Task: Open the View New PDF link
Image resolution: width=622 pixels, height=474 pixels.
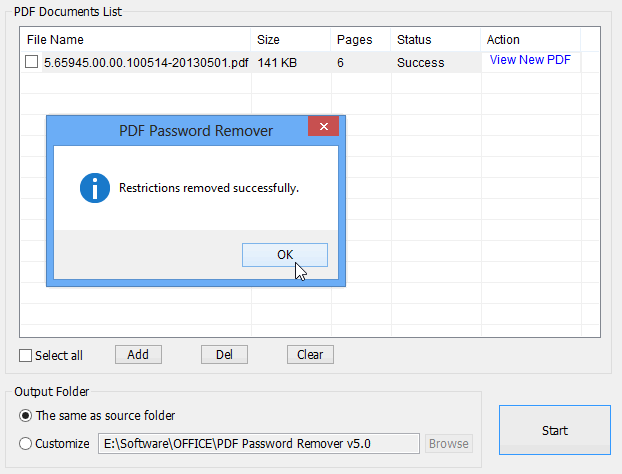Action: [x=530, y=60]
